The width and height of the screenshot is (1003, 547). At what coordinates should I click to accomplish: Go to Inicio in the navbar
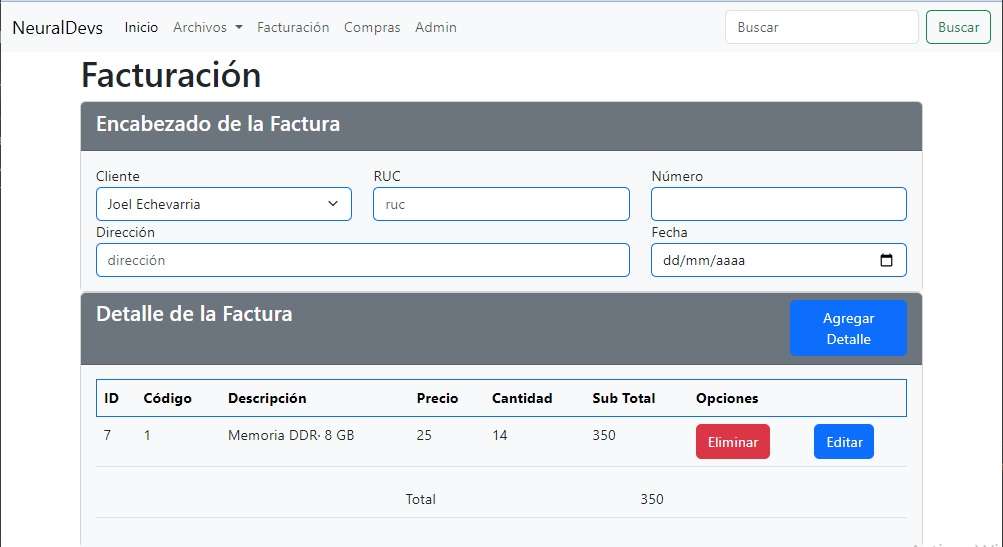[141, 28]
